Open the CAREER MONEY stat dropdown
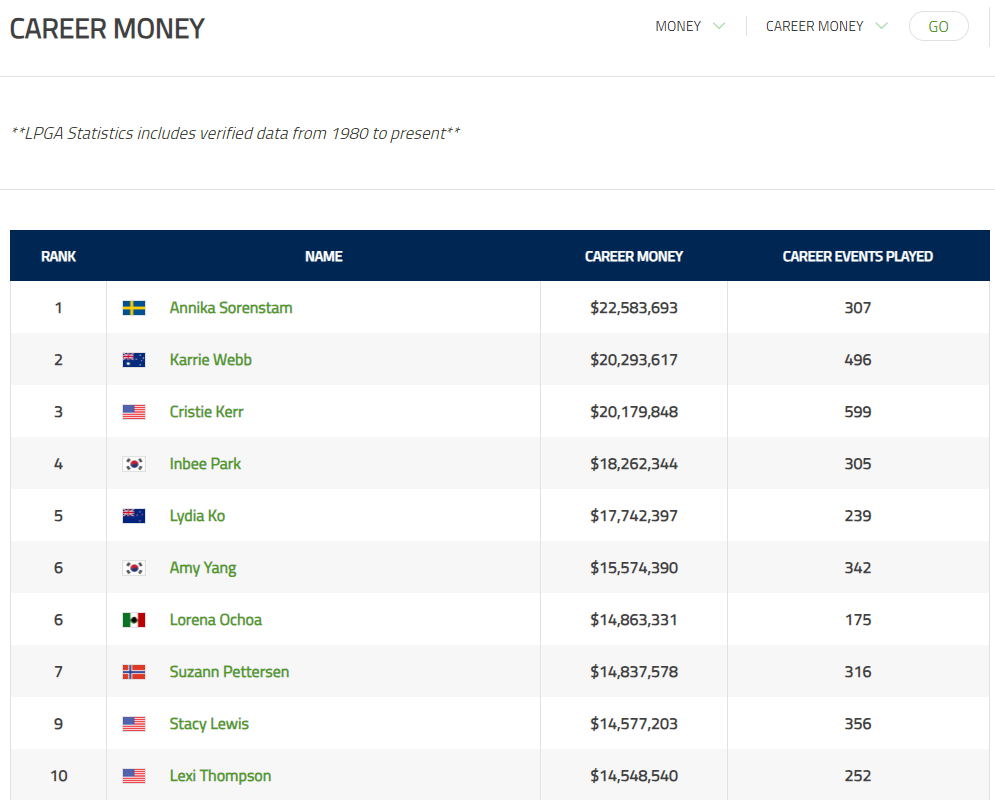Image resolution: width=995 pixels, height=800 pixels. 826,26
